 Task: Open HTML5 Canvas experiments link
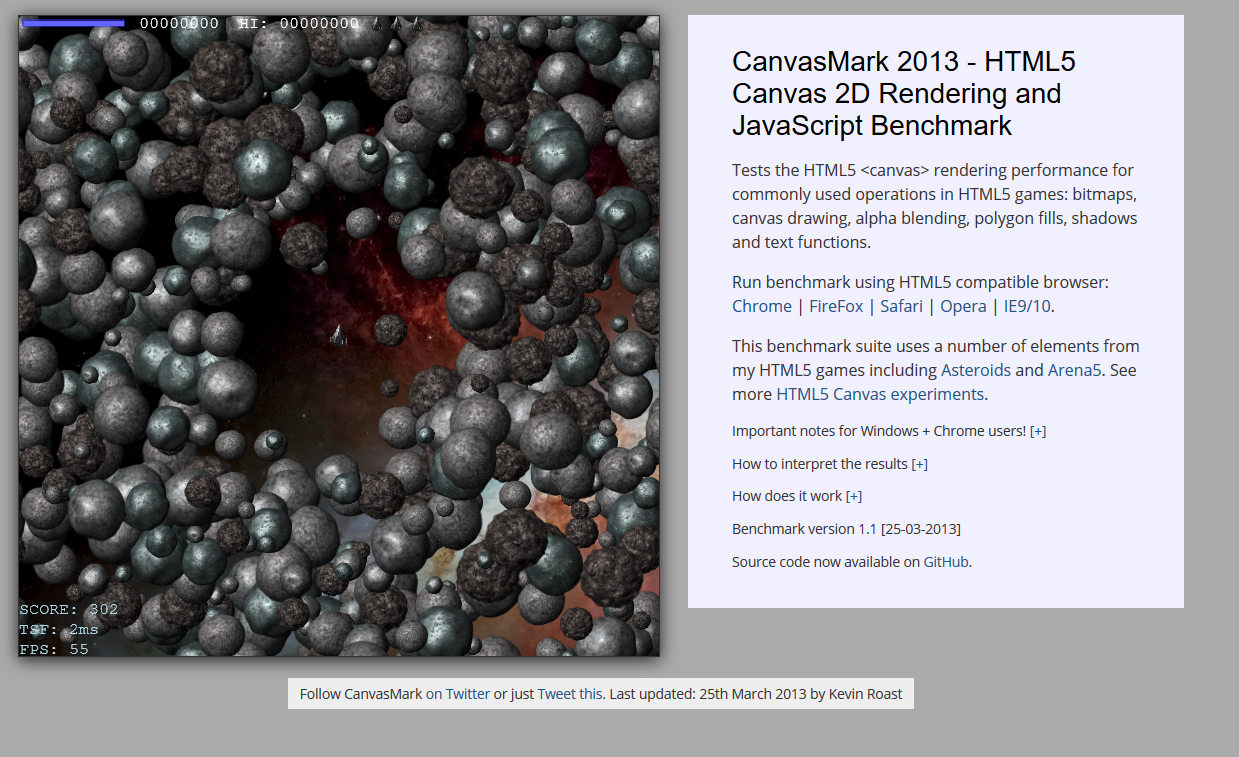click(880, 394)
